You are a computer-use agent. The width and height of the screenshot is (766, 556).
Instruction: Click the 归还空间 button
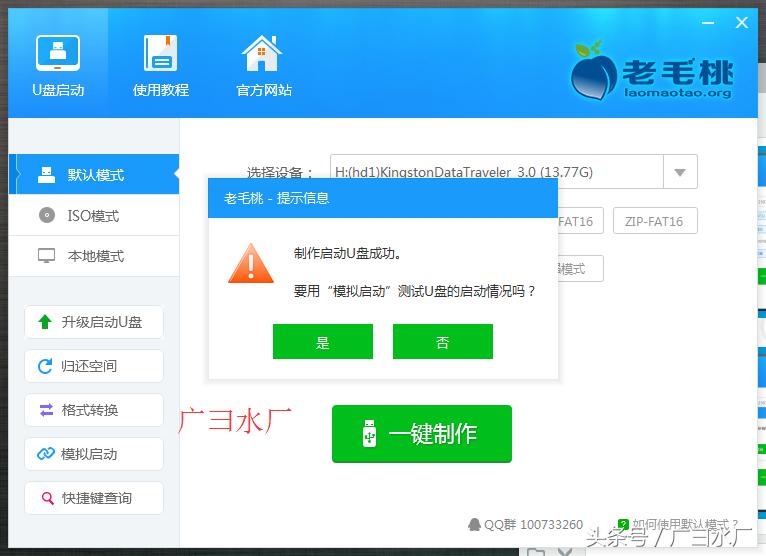[x=94, y=366]
